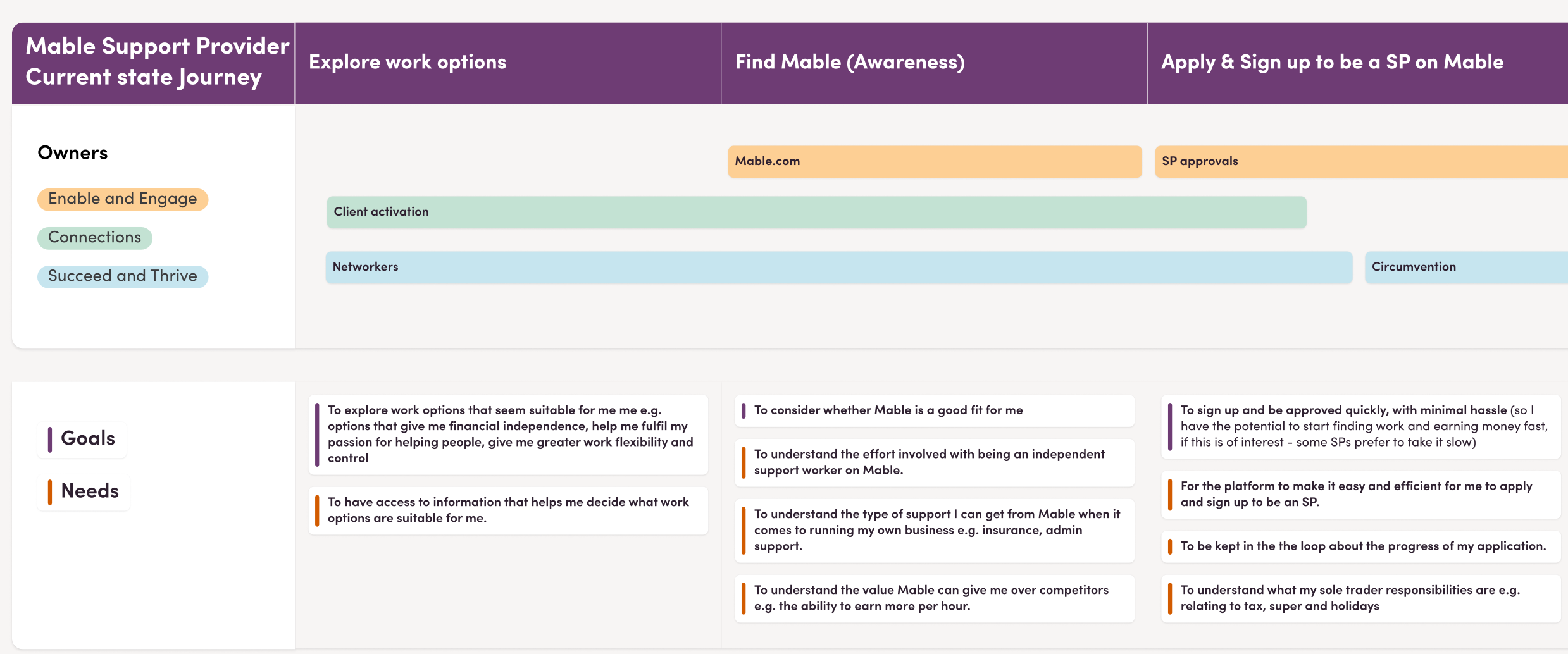
Task: Select the Enable and Engage owner tag
Action: (123, 199)
